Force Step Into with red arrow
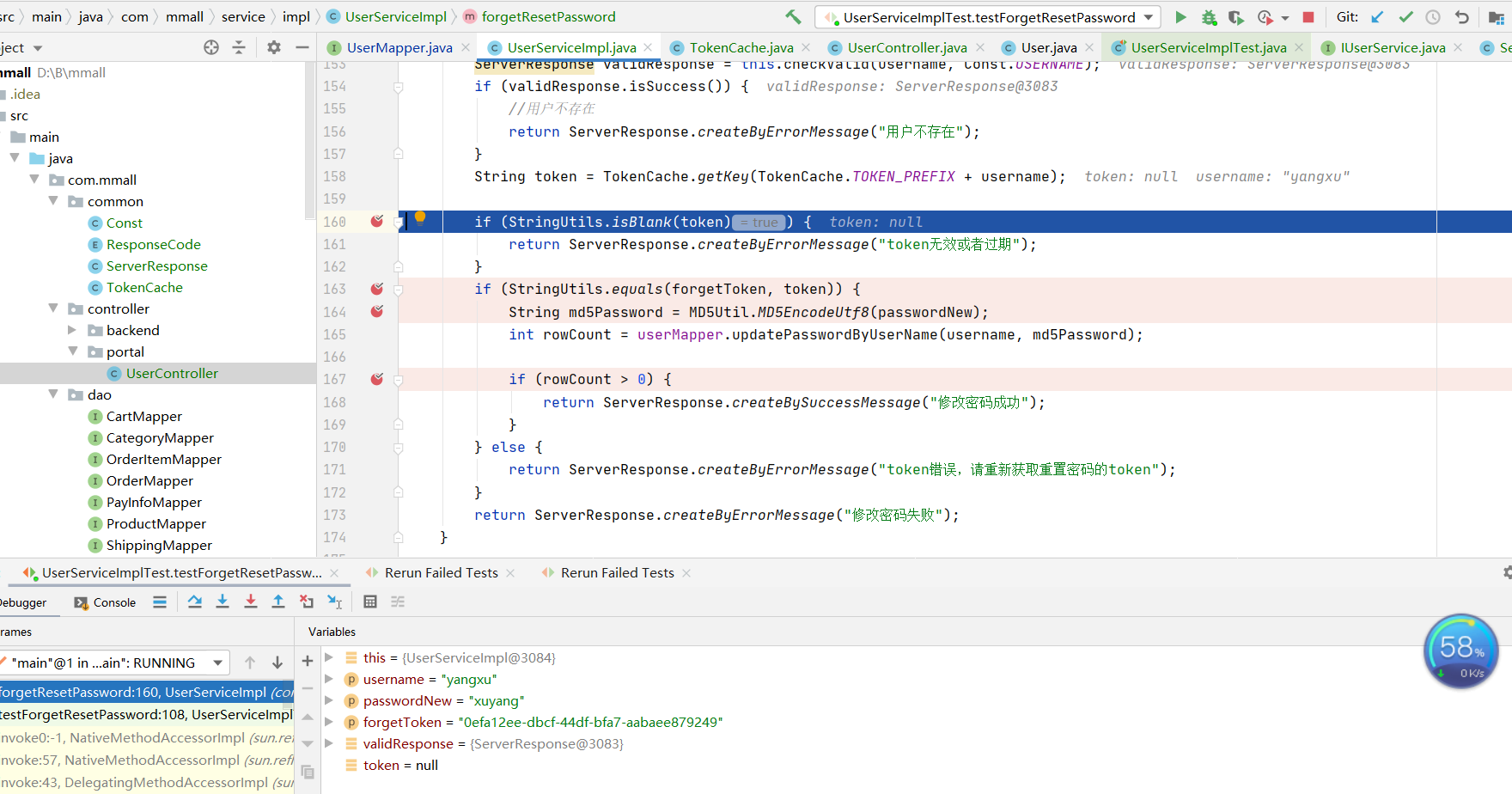 [251, 602]
